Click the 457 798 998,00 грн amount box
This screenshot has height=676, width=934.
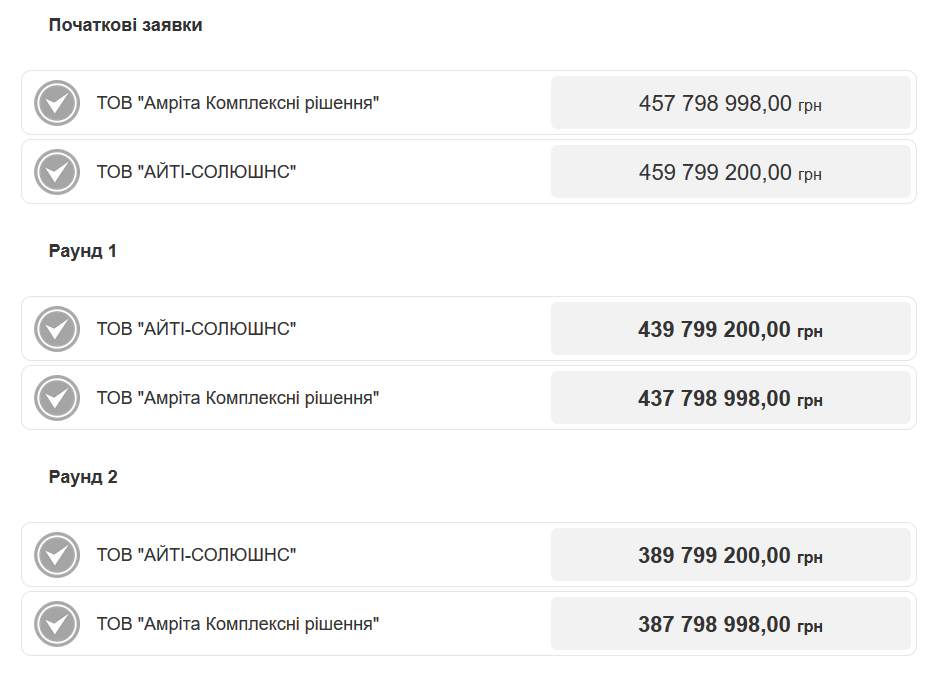731,102
